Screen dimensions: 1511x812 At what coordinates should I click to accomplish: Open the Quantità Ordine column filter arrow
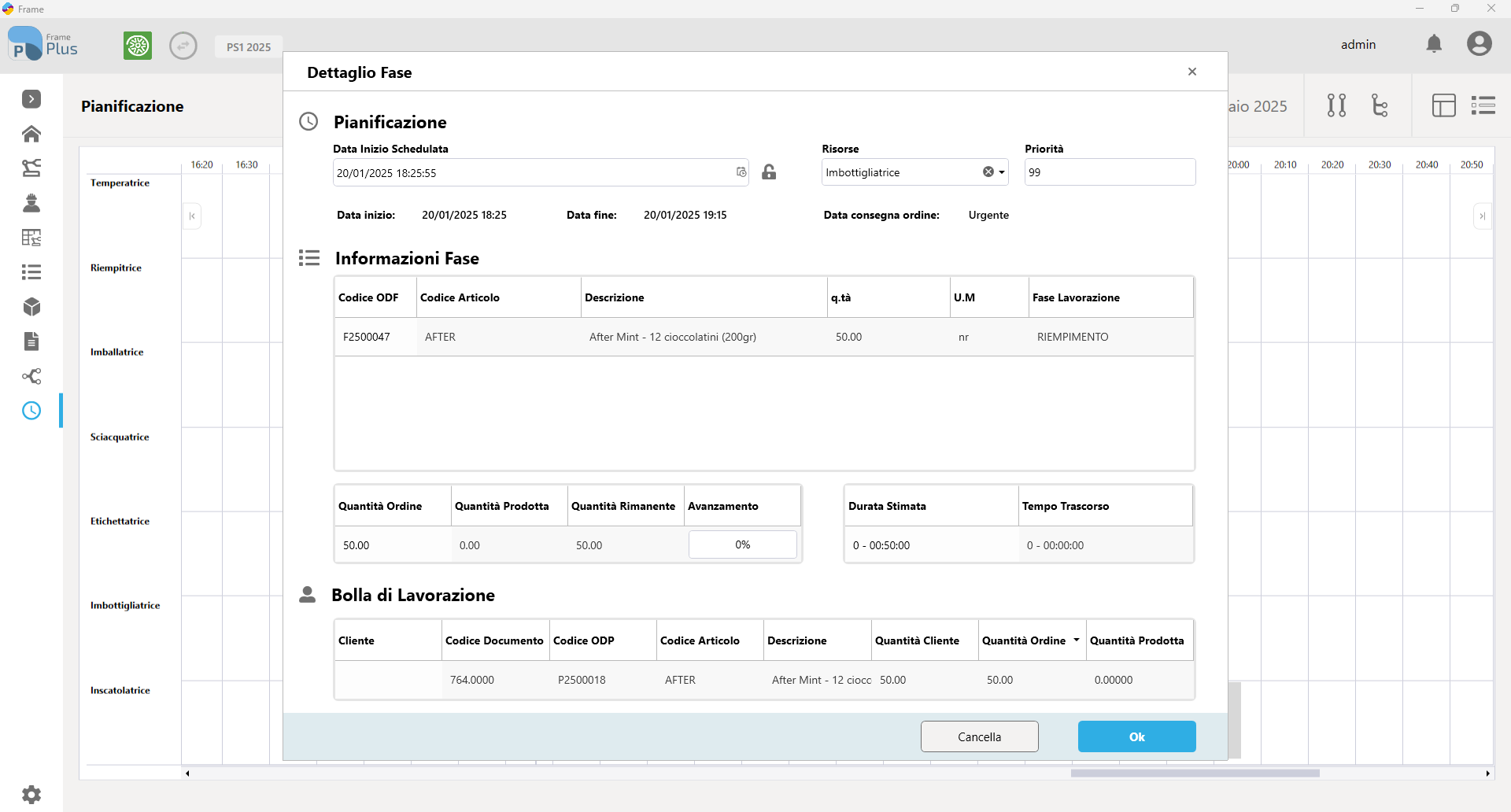[x=1076, y=640]
